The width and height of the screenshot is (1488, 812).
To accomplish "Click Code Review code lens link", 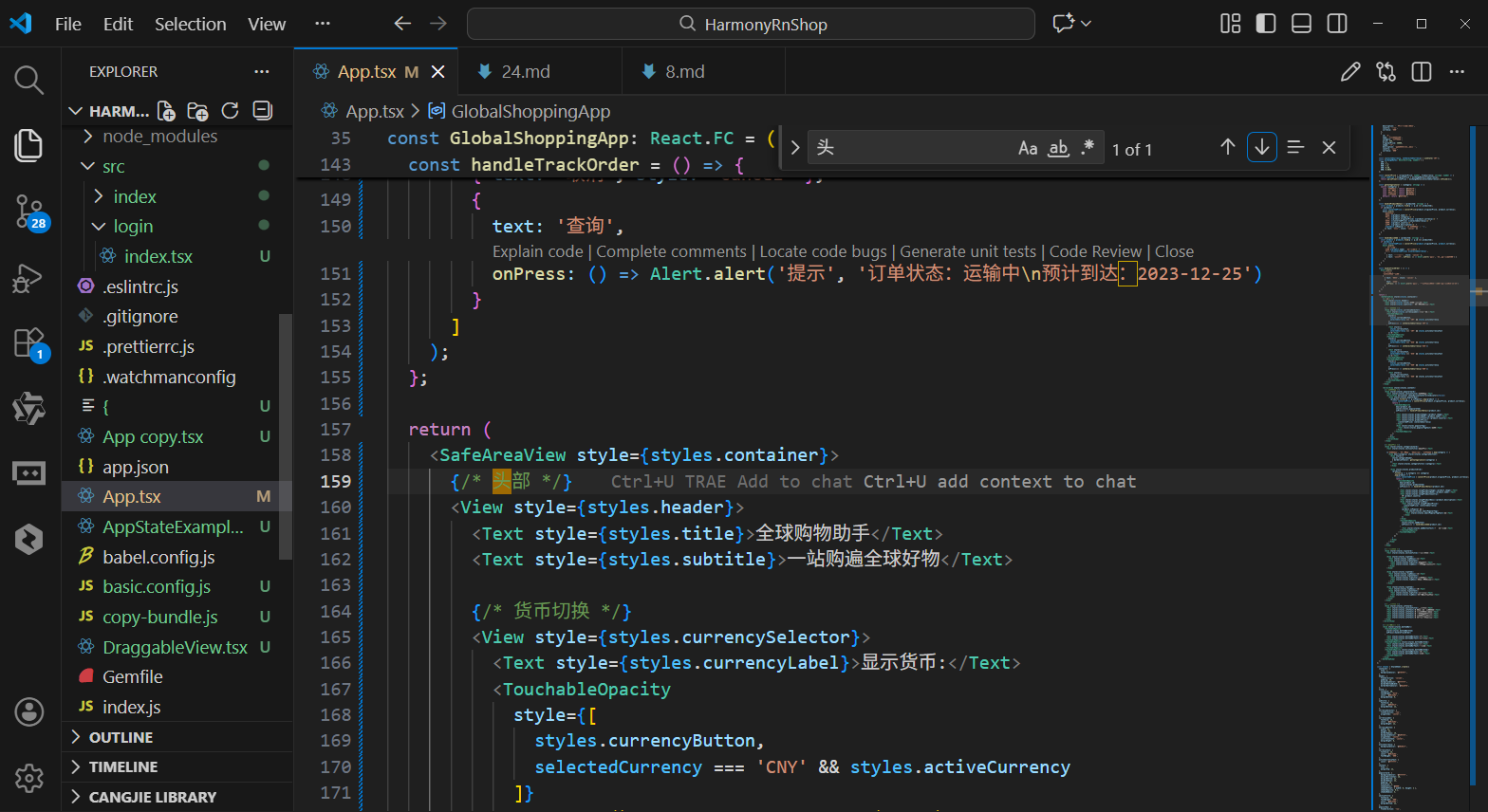I will [x=1095, y=251].
